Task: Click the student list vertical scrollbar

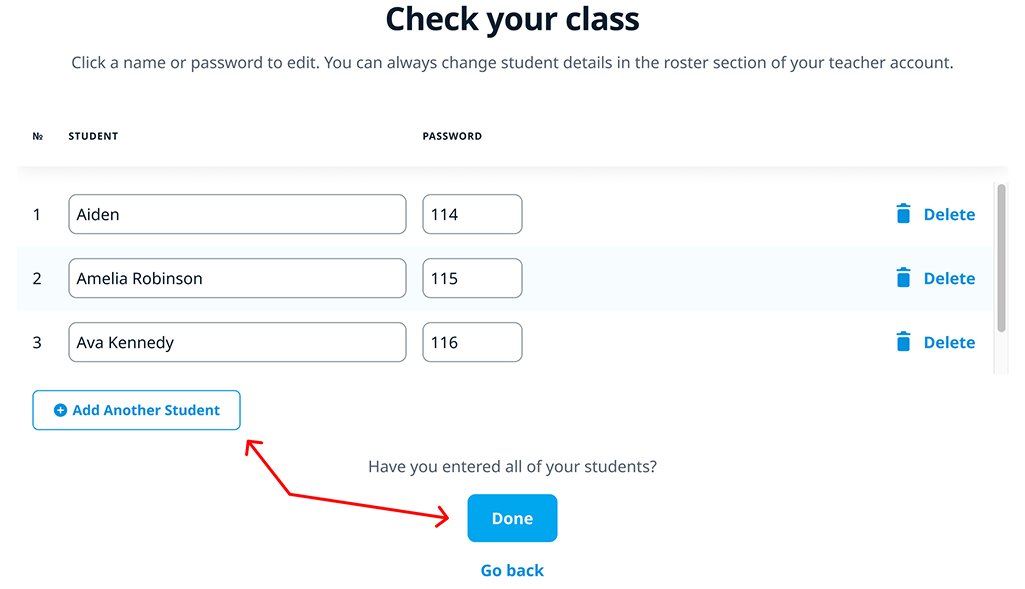Action: (x=1001, y=258)
